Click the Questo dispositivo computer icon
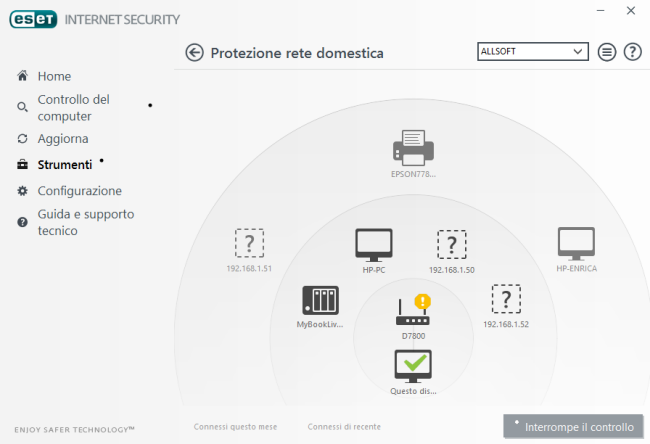The image size is (650, 444). pyautogui.click(x=413, y=366)
